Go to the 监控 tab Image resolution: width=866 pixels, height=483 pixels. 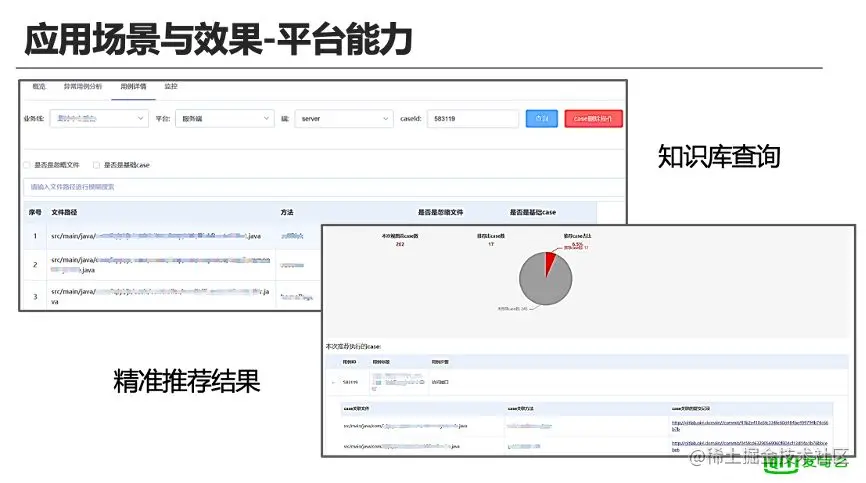(171, 86)
